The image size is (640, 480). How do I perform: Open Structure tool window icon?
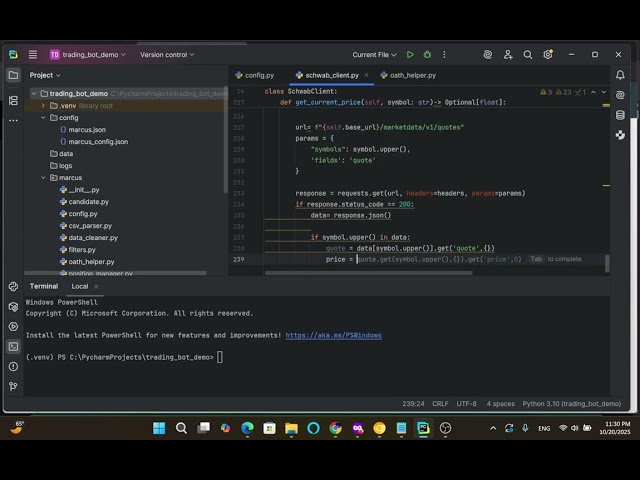(x=13, y=100)
